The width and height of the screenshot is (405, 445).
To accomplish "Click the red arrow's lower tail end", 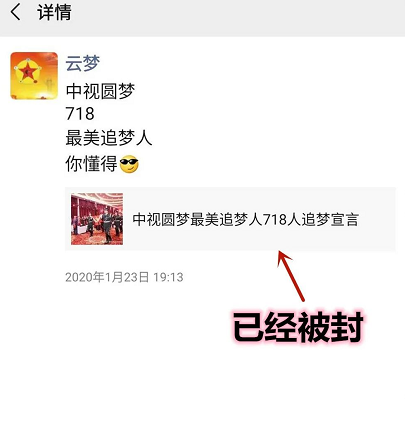I will coord(301,298).
